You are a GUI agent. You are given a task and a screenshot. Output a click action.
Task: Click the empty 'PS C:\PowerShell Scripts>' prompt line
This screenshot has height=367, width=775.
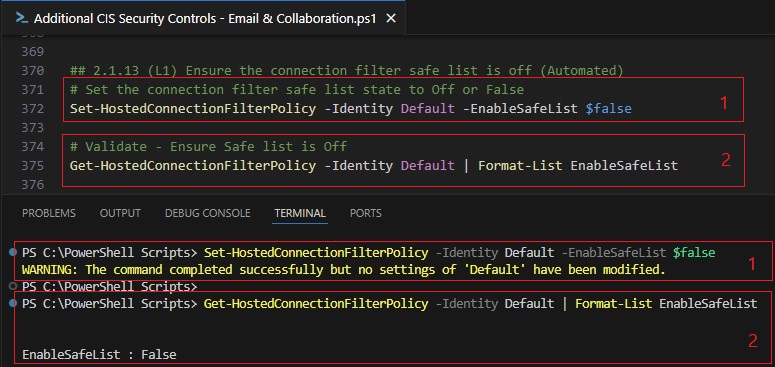[x=110, y=286]
